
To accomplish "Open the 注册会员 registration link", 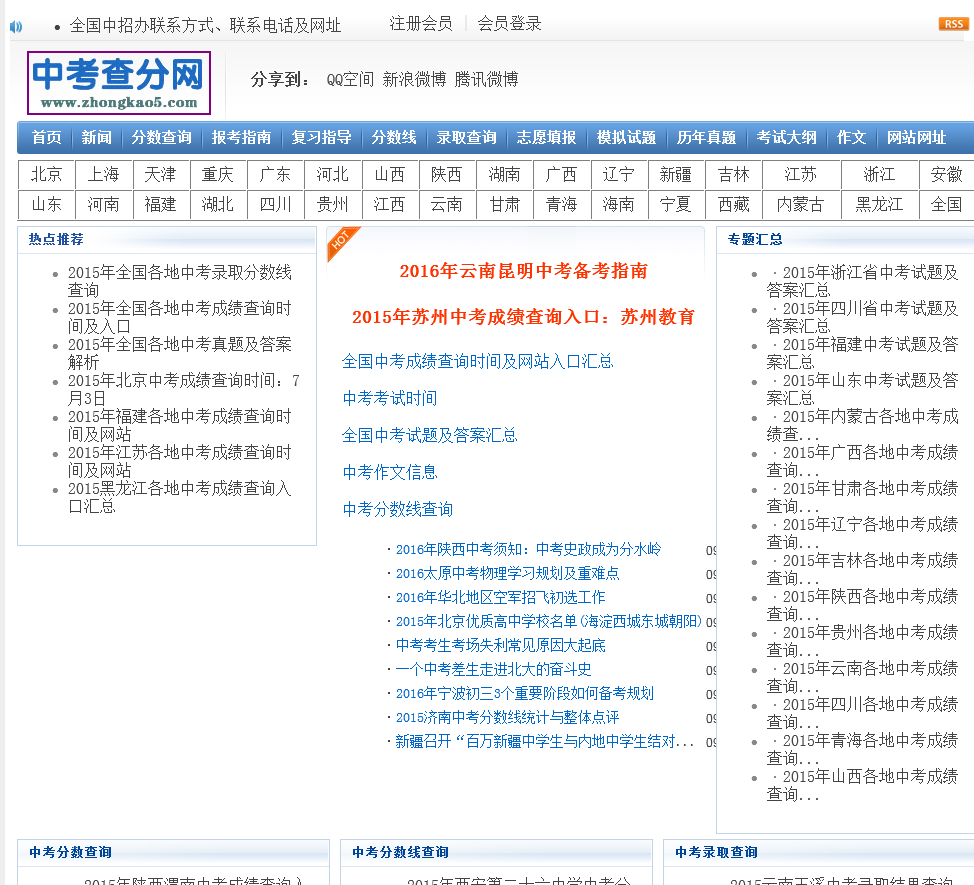I will (421, 24).
